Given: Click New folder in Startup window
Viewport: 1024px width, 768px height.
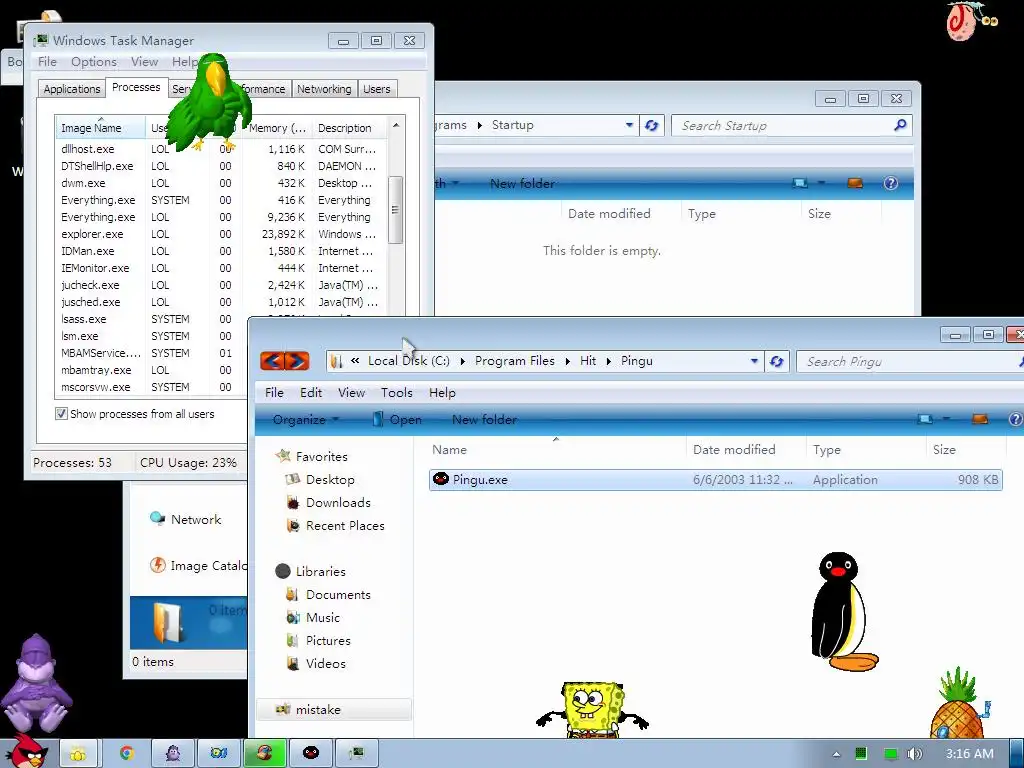Looking at the screenshot, I should click(522, 184).
